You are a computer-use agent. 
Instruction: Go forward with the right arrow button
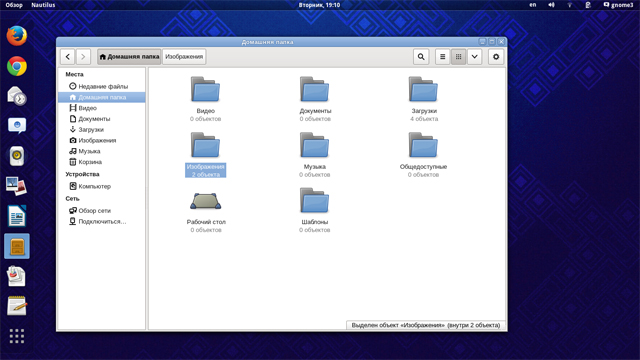click(x=83, y=57)
